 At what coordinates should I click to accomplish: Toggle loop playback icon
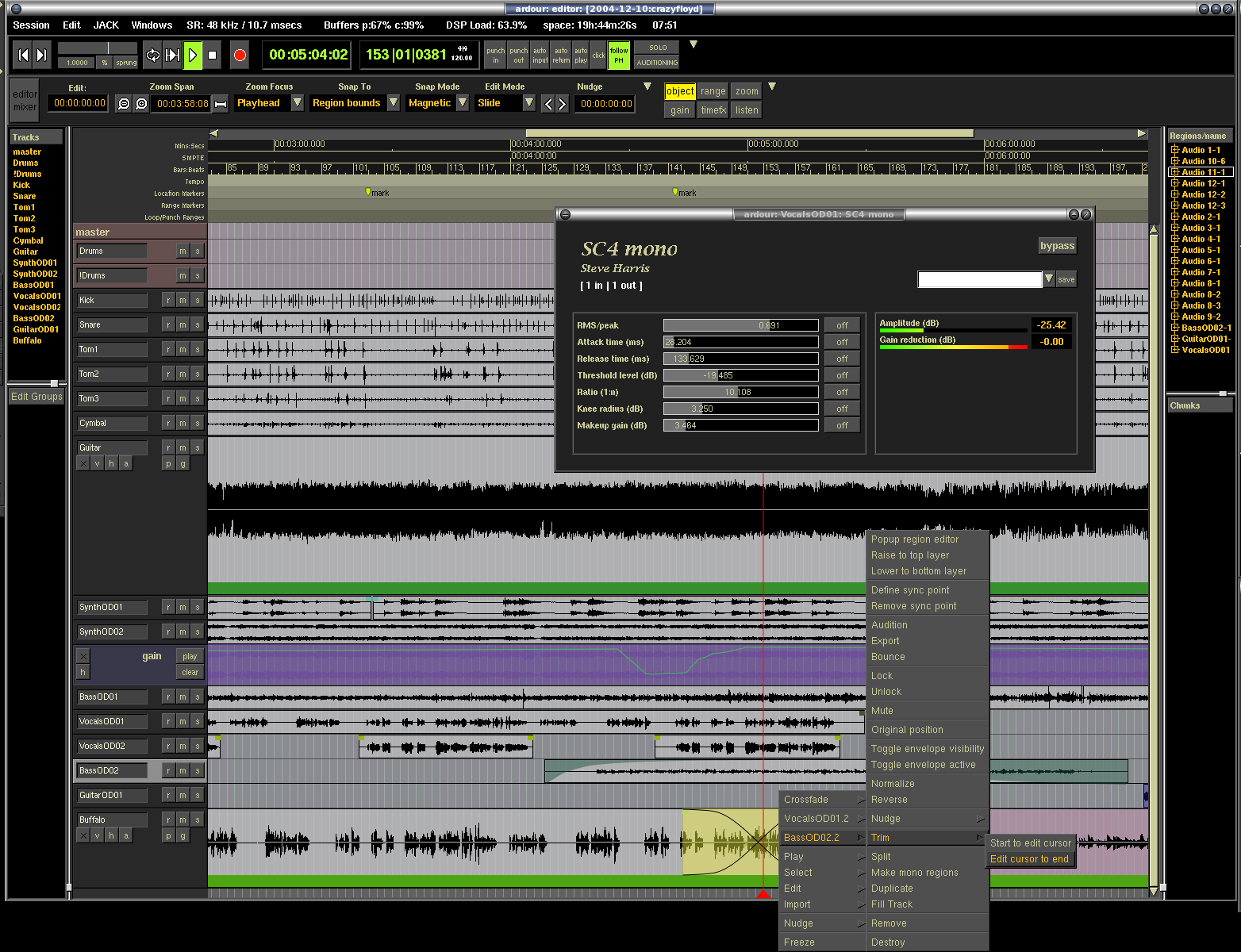tap(152, 56)
